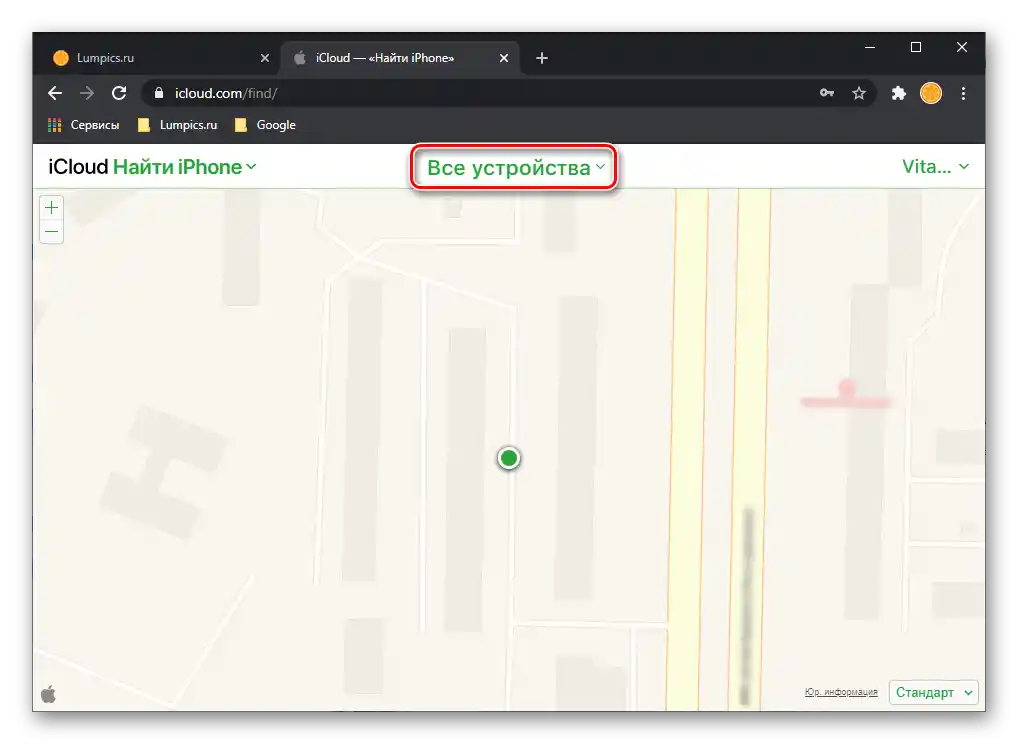1018x744 pixels.
Task: Change map type from Стандарт dropdown
Action: tap(934, 693)
